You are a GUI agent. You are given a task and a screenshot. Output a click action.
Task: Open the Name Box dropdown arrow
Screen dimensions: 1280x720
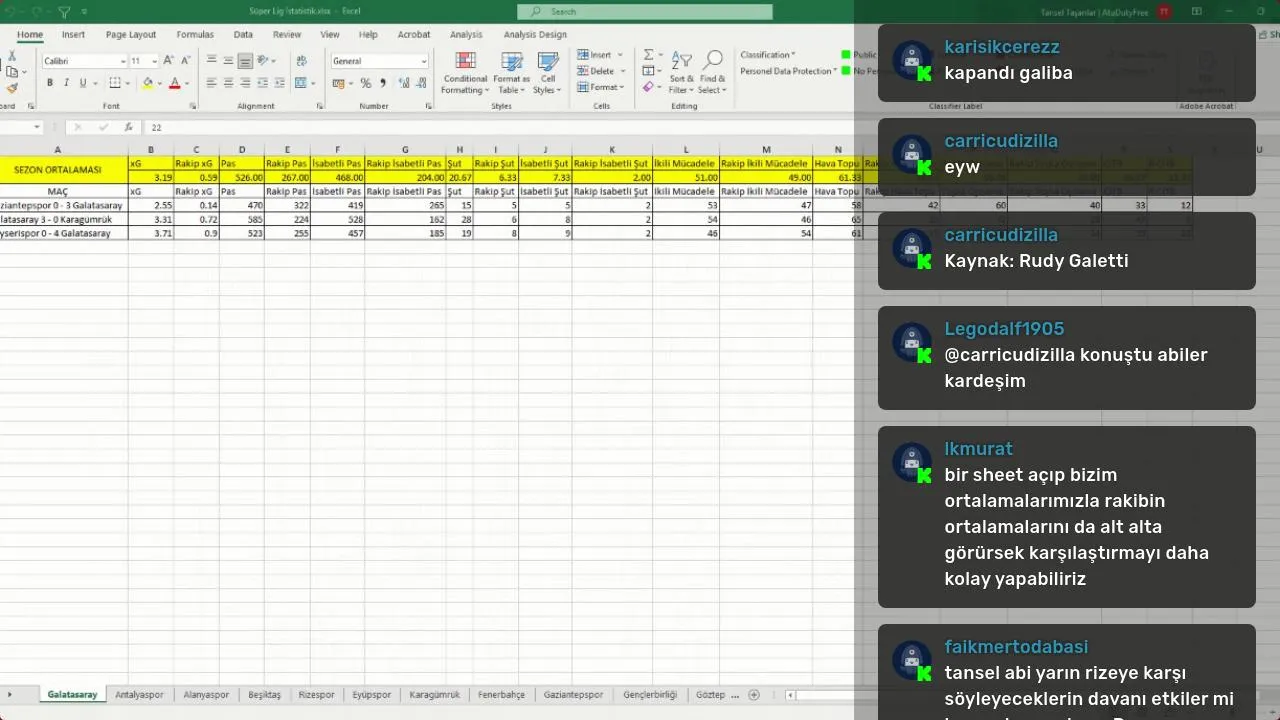37,127
